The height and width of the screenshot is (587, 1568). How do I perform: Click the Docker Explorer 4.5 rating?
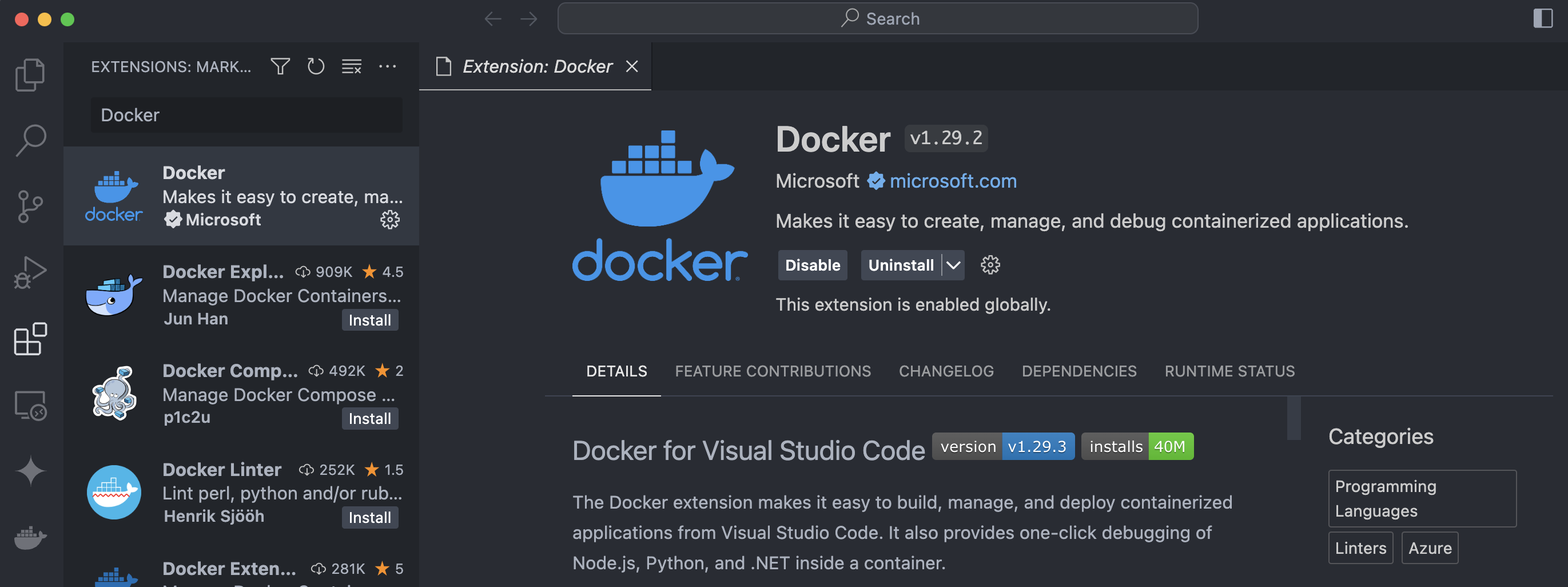383,272
